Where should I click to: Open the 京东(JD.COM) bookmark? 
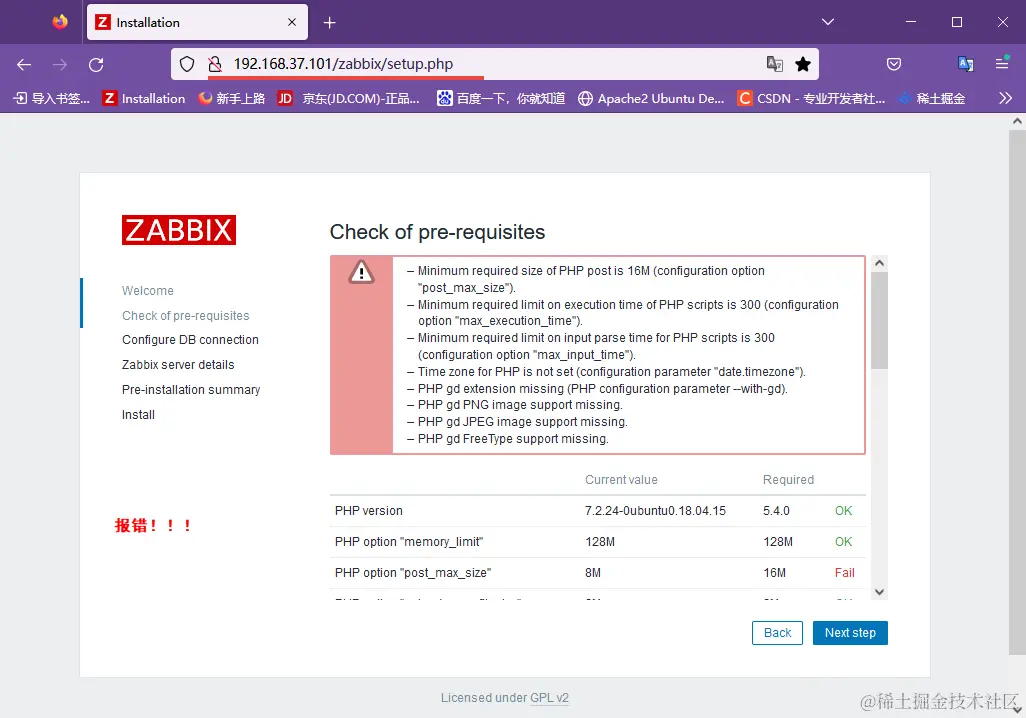tap(348, 98)
